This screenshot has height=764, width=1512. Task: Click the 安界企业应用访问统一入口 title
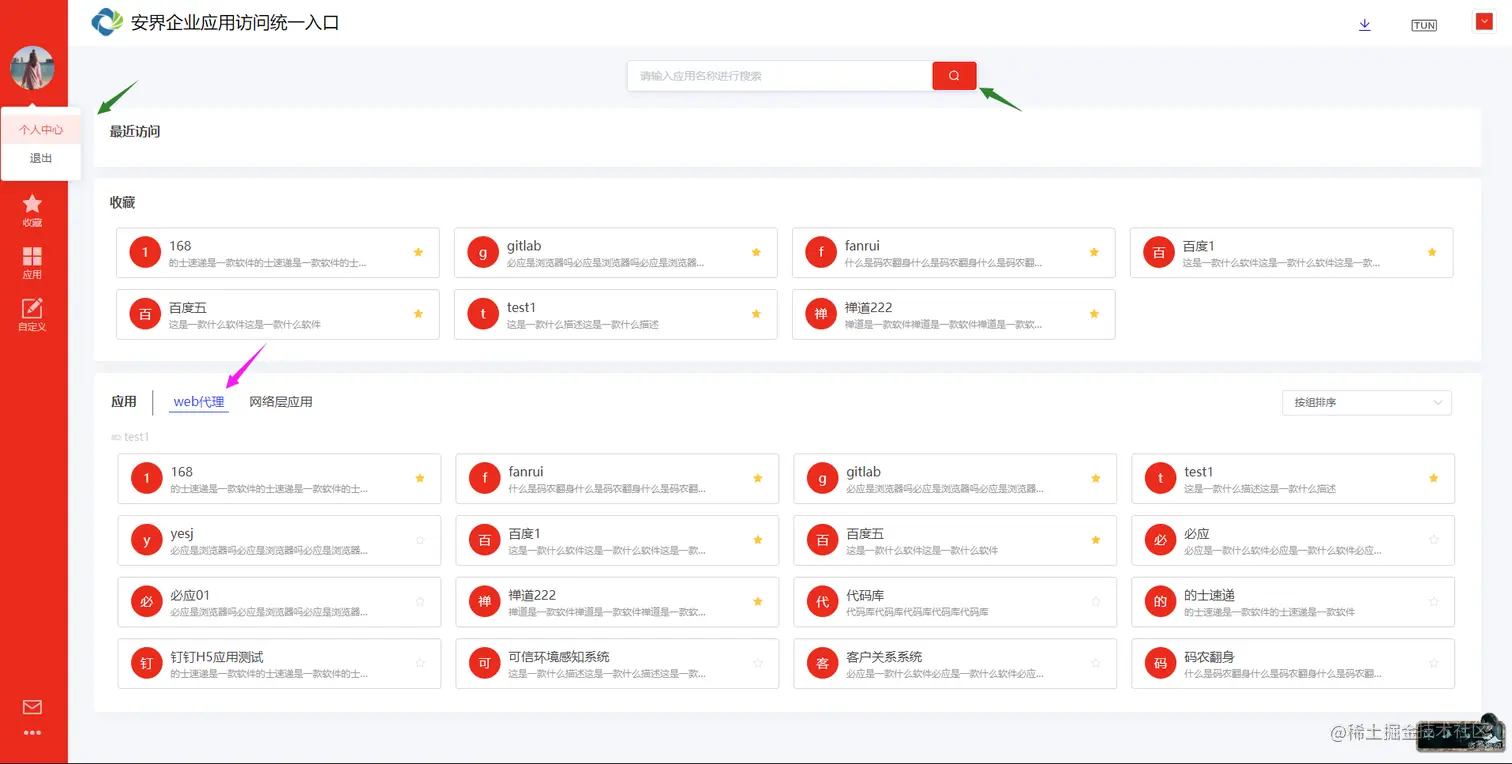tap(235, 22)
